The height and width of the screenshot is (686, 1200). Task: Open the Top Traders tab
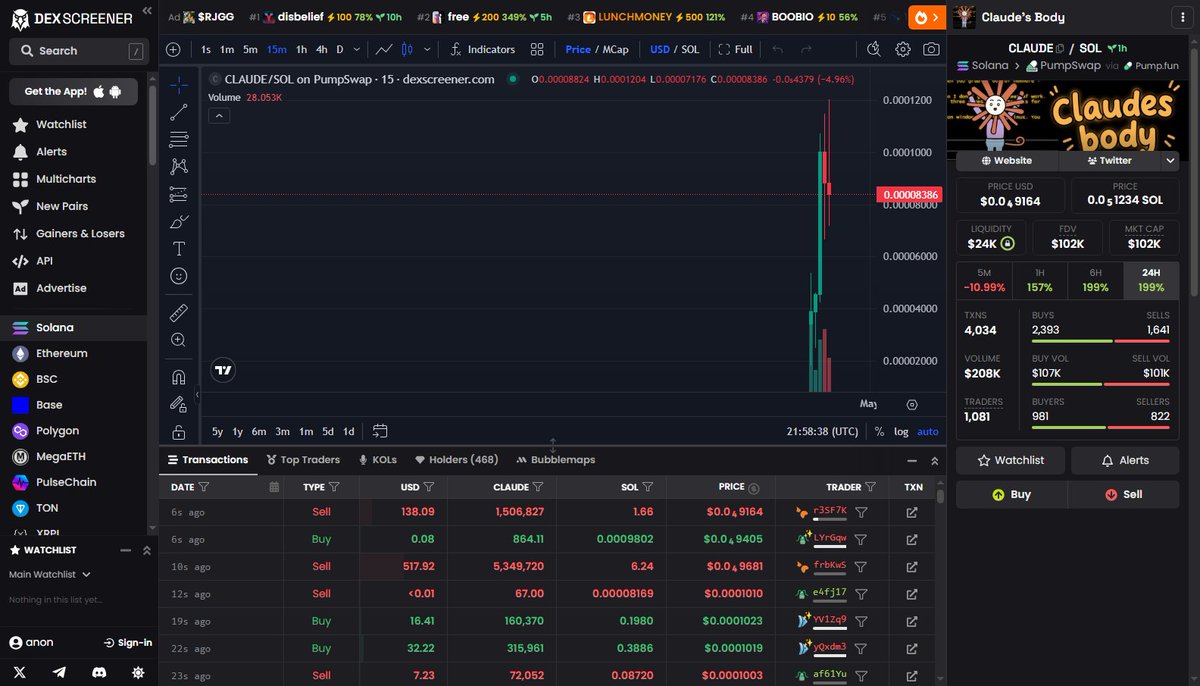(303, 460)
